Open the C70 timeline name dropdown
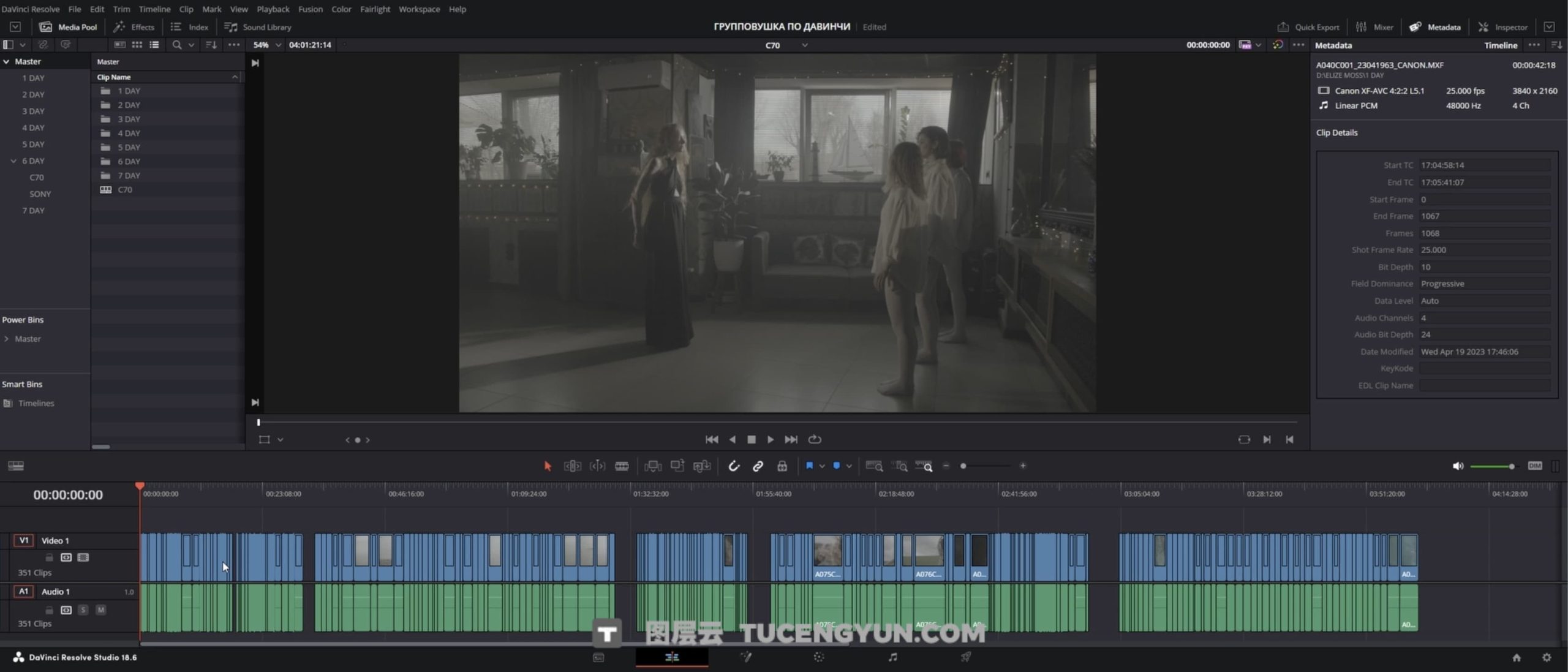 point(804,45)
